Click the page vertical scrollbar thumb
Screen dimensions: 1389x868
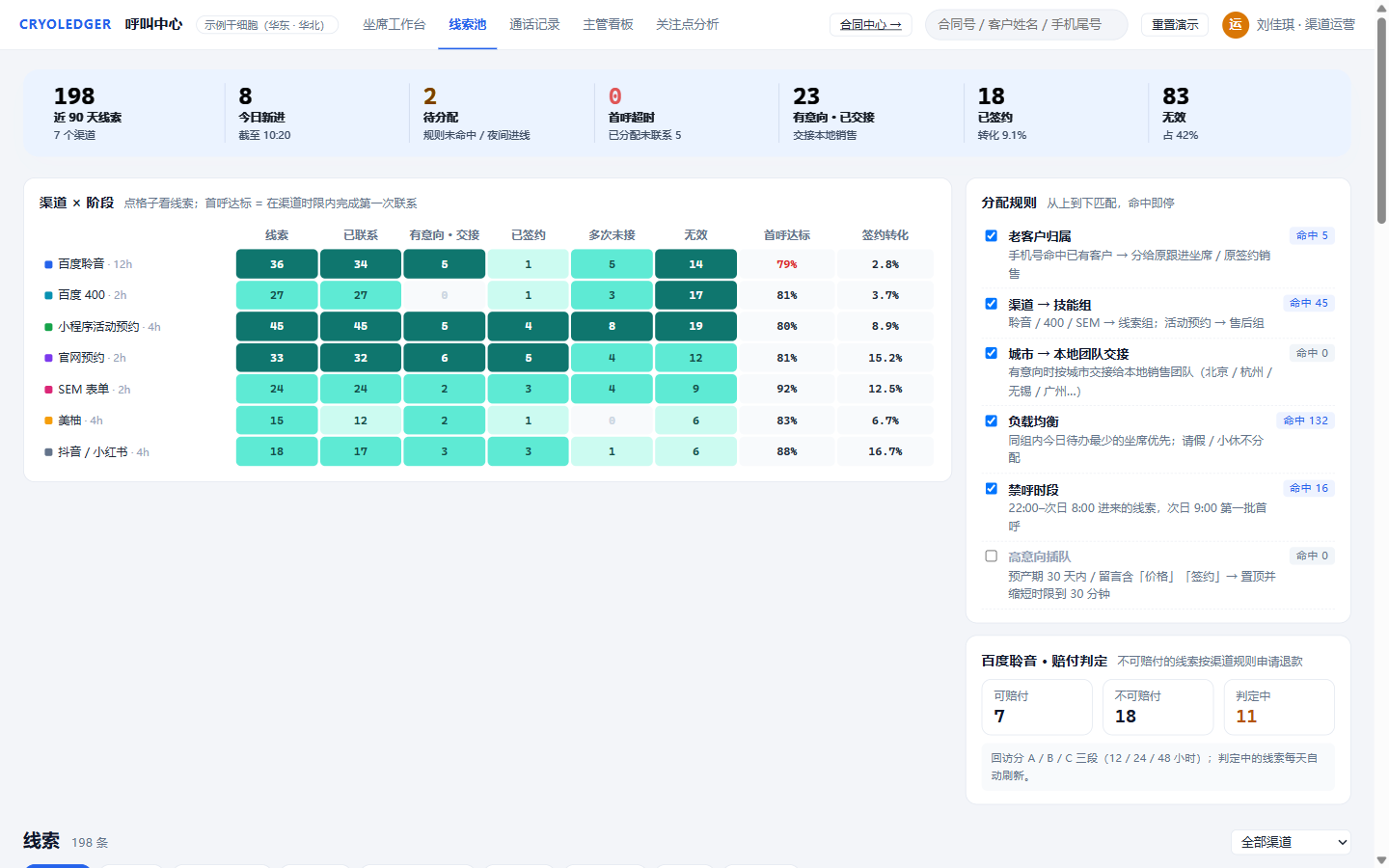click(x=1381, y=121)
